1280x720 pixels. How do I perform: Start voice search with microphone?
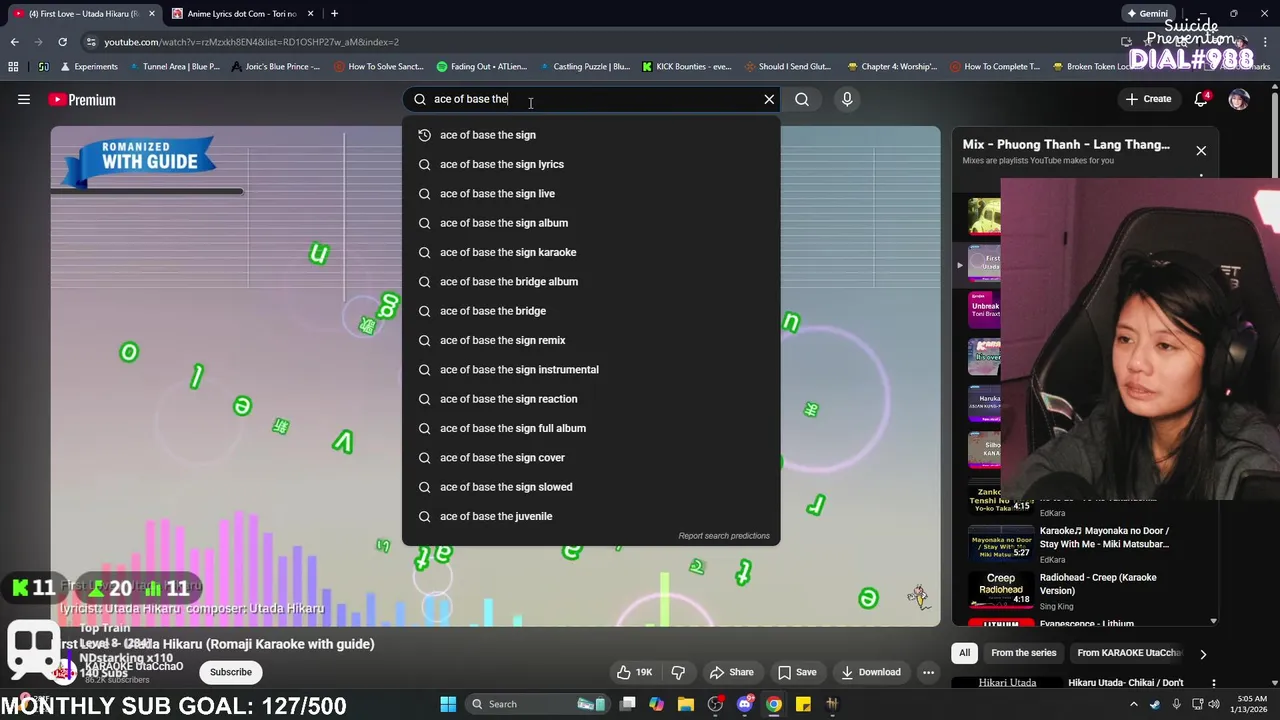click(847, 99)
